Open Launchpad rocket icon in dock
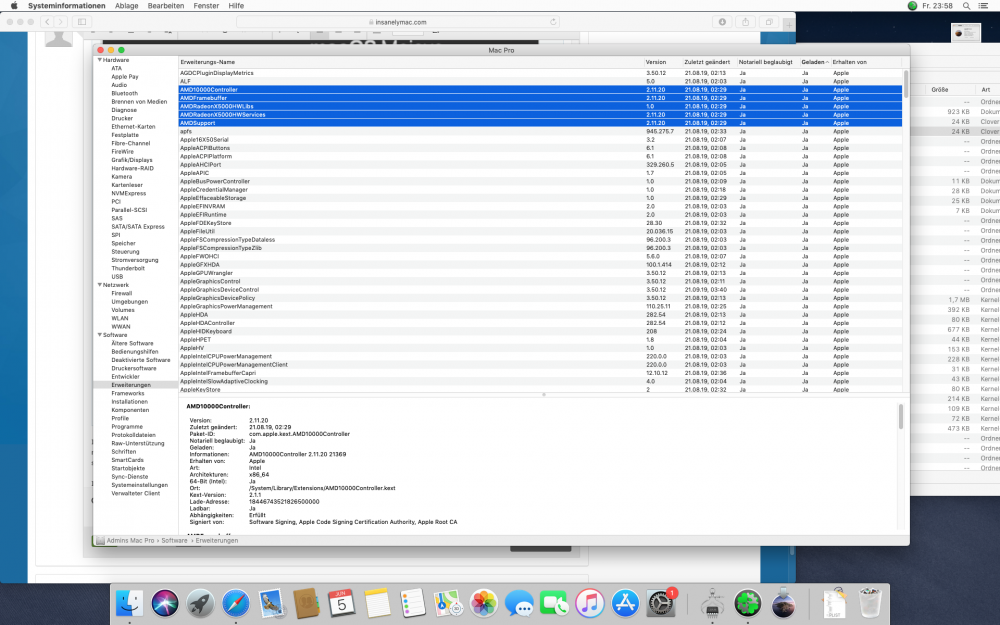Viewport: 1000px width, 625px height. pyautogui.click(x=200, y=603)
